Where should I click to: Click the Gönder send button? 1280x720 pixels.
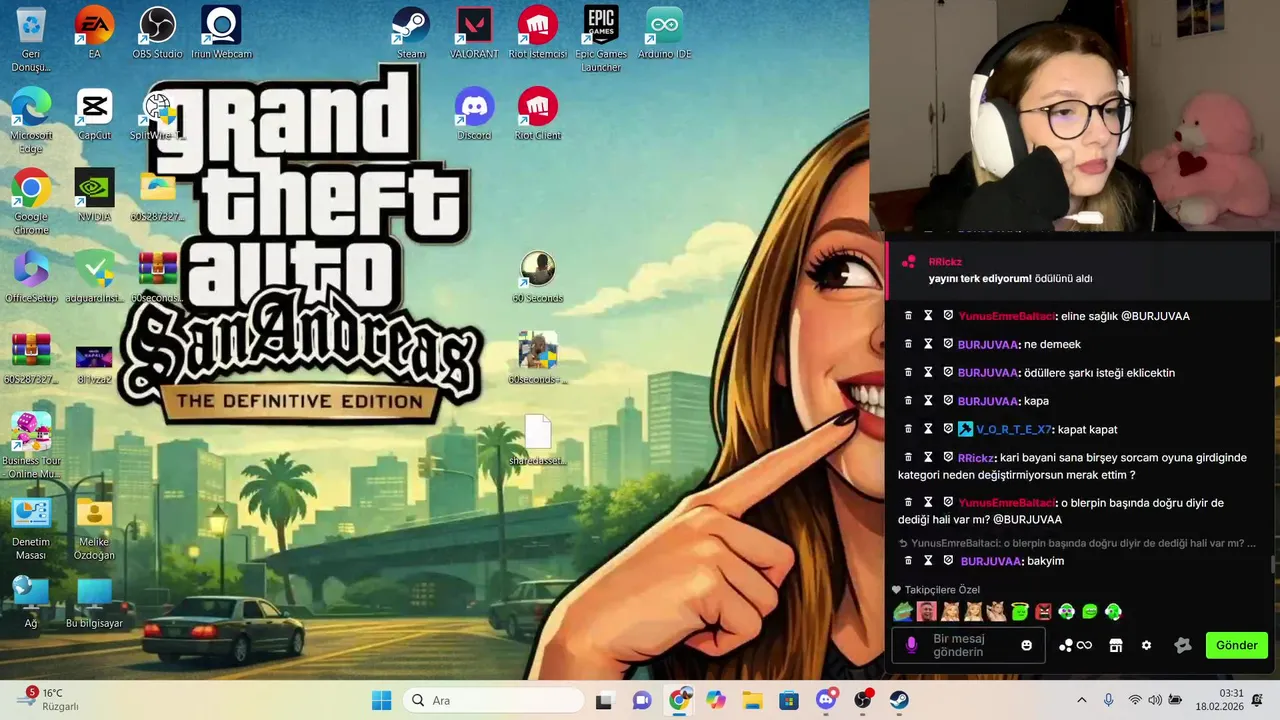(1237, 645)
